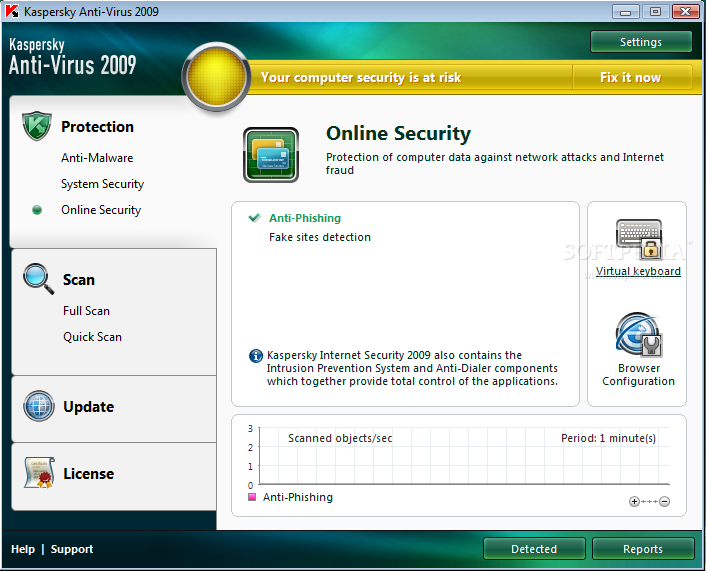Image resolution: width=706 pixels, height=571 pixels.
Task: Click the Update globe icon
Action: (39, 406)
